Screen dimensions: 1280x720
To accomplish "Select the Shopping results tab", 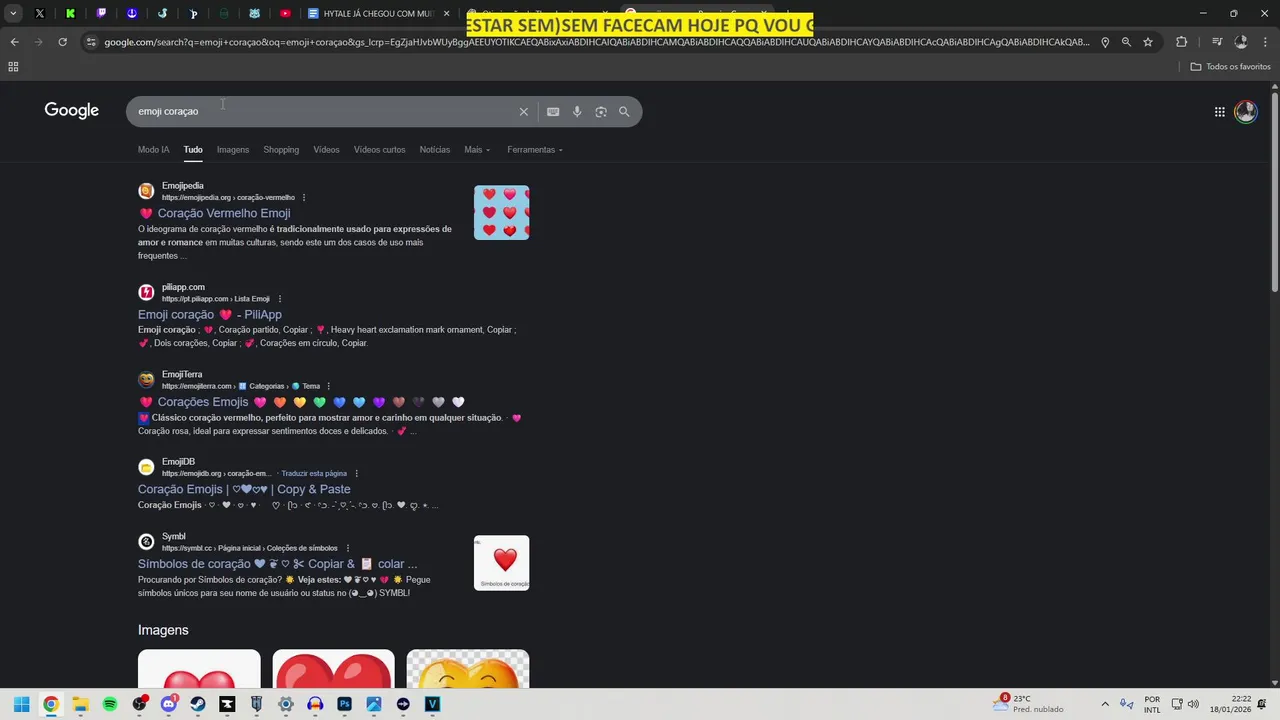I will point(281,150).
